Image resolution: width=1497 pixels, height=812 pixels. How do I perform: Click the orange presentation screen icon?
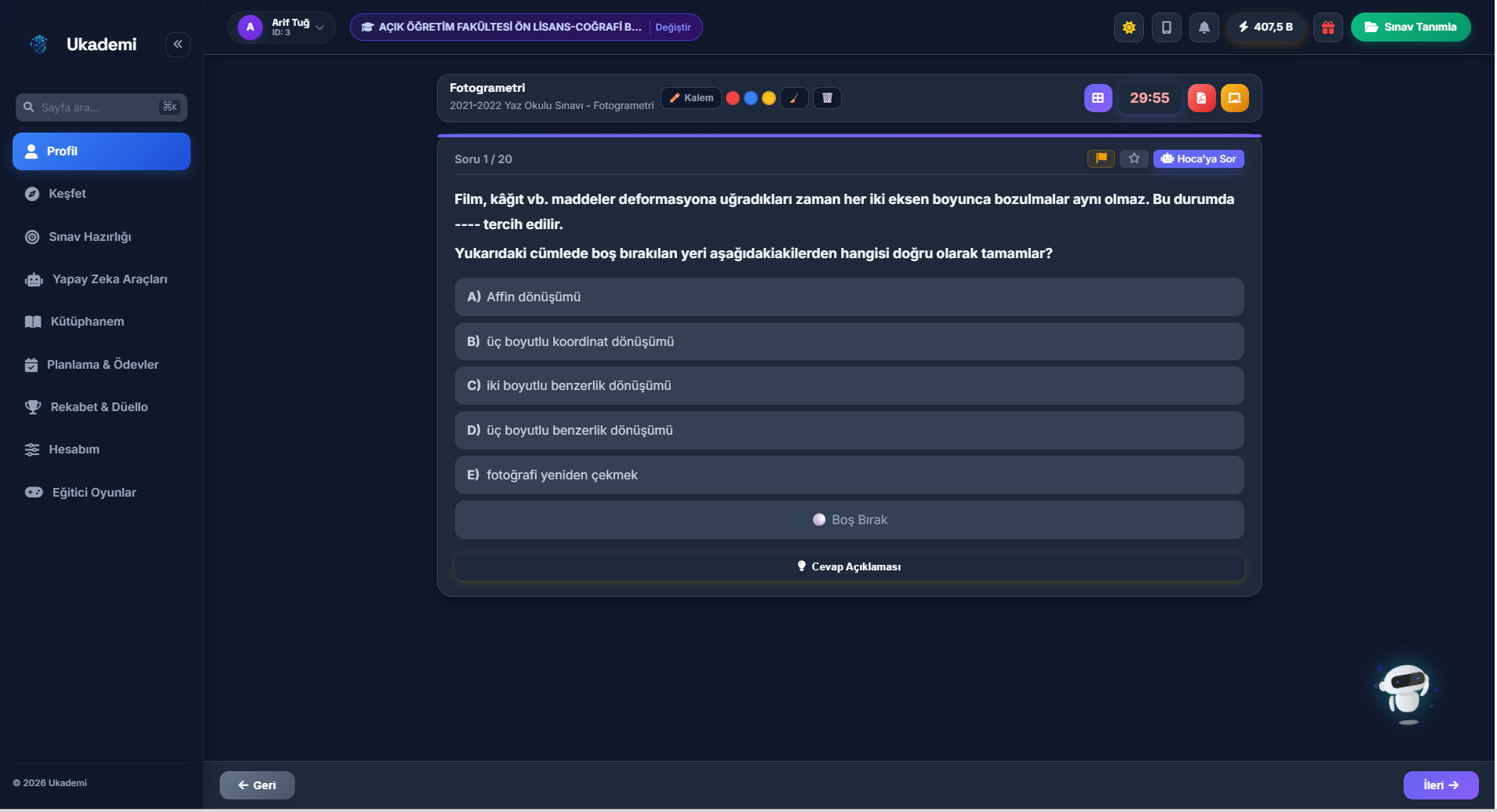click(x=1234, y=98)
